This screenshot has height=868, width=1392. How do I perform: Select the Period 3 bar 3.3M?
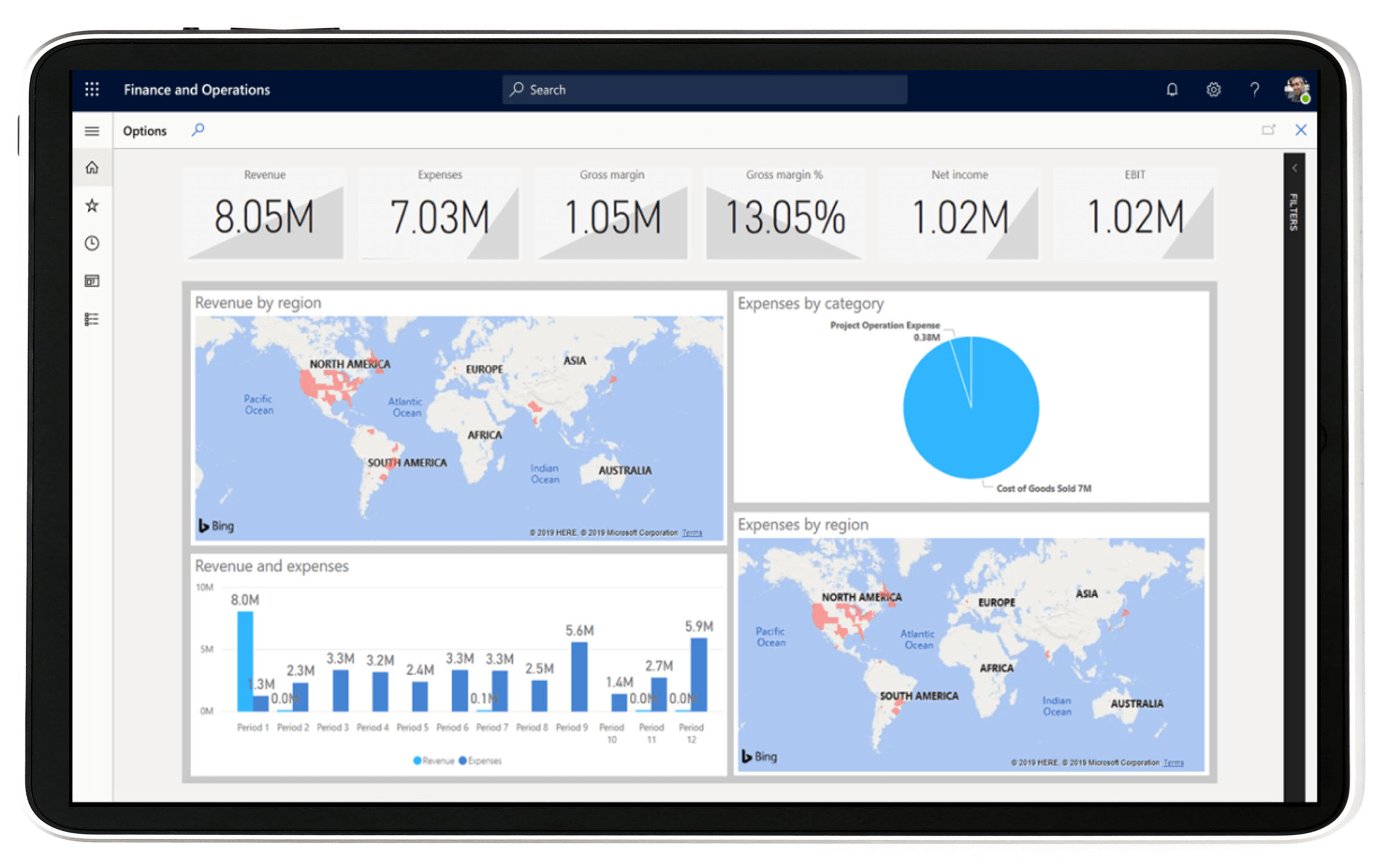(x=340, y=690)
